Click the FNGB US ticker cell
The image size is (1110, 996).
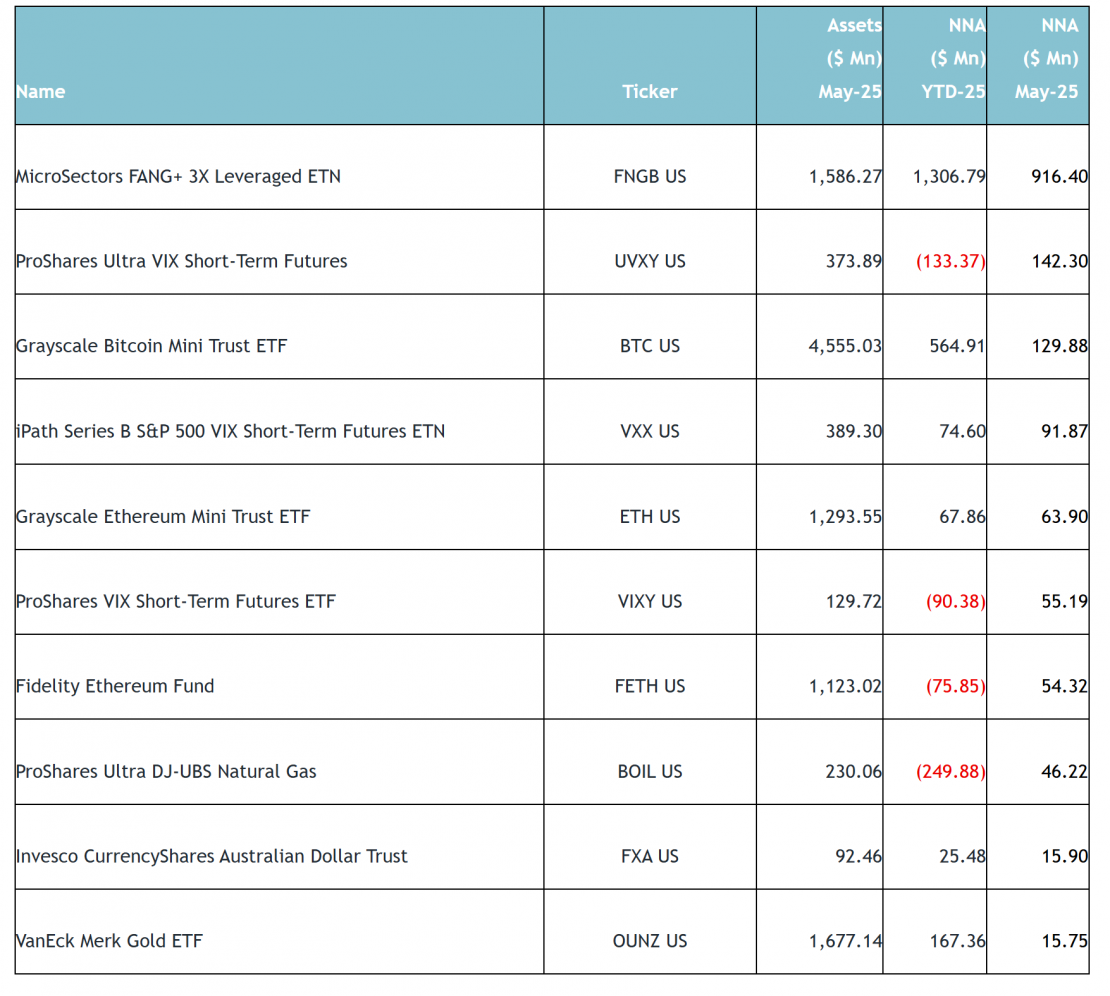coord(649,177)
